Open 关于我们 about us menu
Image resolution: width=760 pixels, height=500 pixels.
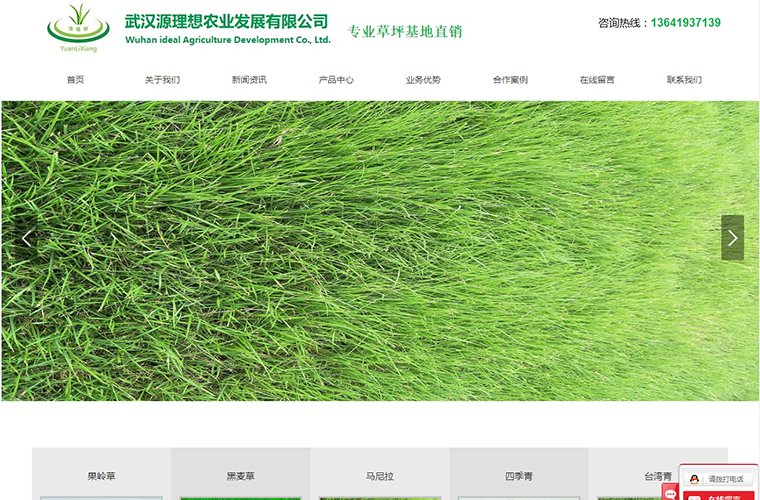coord(162,80)
